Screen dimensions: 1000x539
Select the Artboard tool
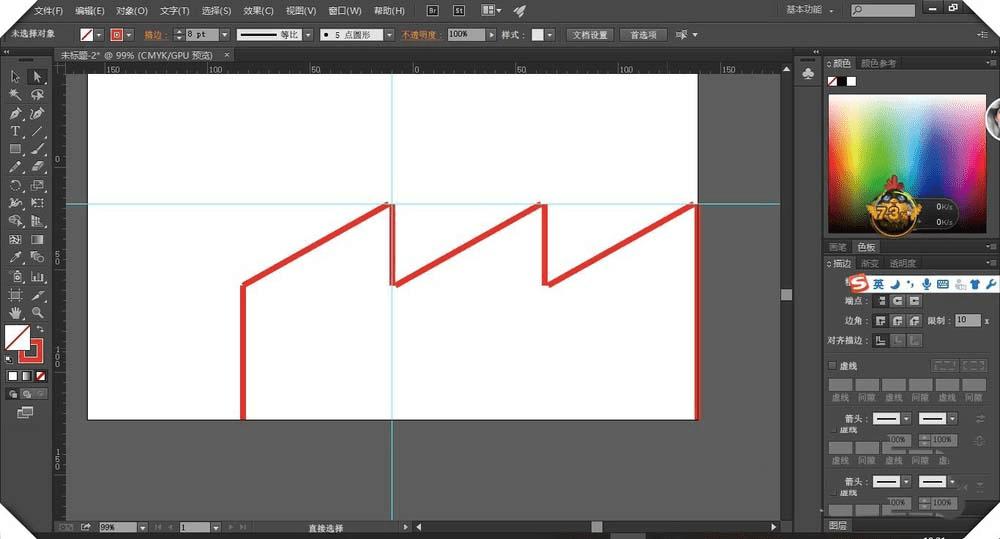click(x=15, y=295)
